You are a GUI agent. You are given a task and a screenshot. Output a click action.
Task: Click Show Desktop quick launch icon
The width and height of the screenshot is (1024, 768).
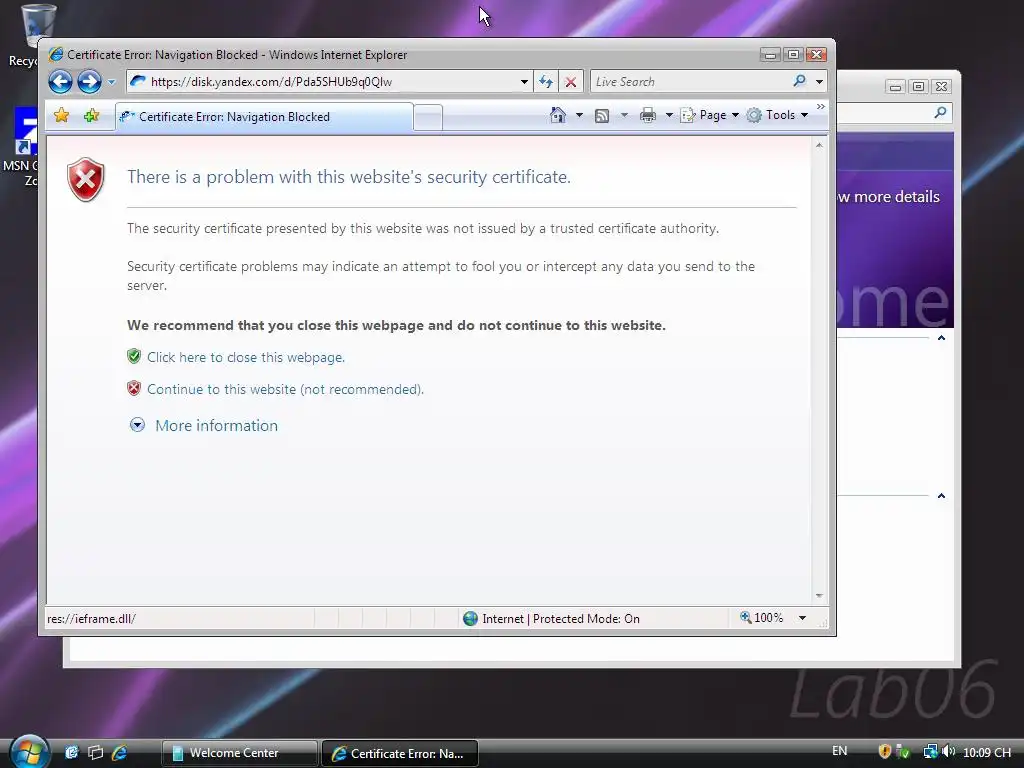click(x=71, y=752)
